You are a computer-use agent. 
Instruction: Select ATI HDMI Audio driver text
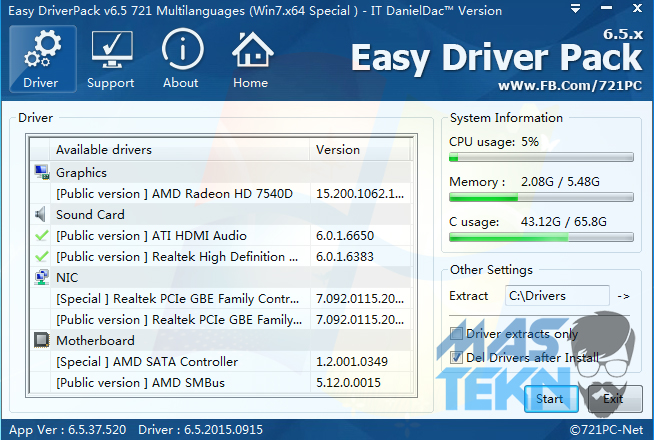(151, 236)
